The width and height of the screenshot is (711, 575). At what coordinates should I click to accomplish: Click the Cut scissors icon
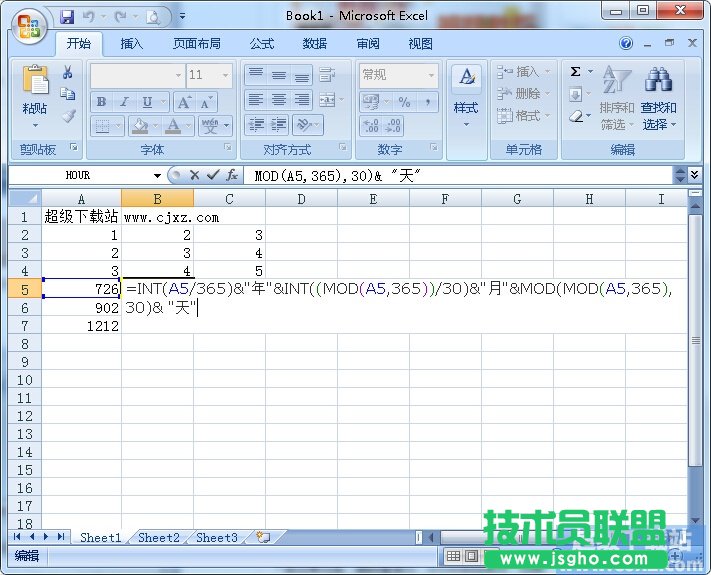[68, 72]
